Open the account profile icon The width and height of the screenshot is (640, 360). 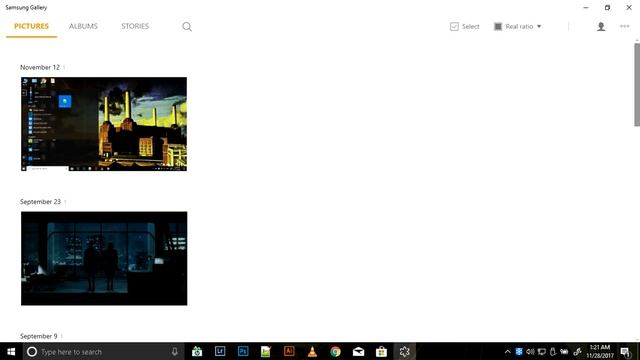pos(601,27)
